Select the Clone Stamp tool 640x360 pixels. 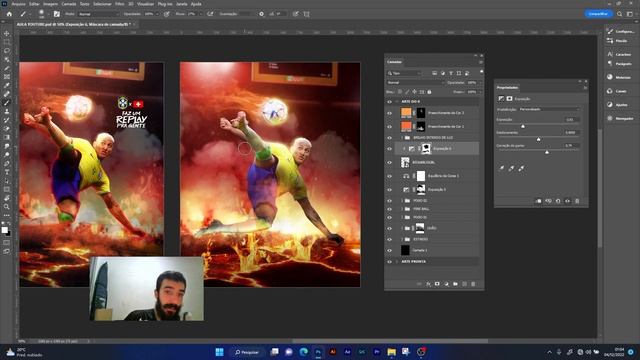tap(7, 111)
